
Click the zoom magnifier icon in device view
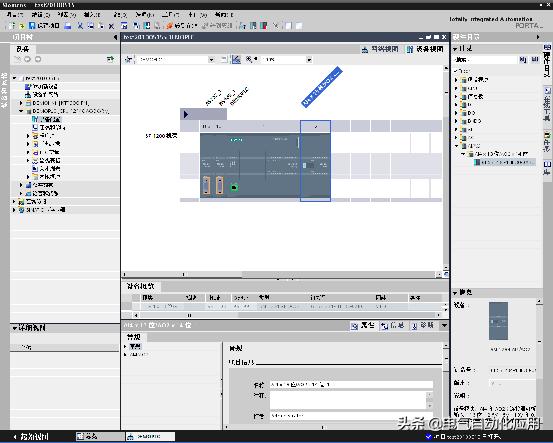click(249, 59)
